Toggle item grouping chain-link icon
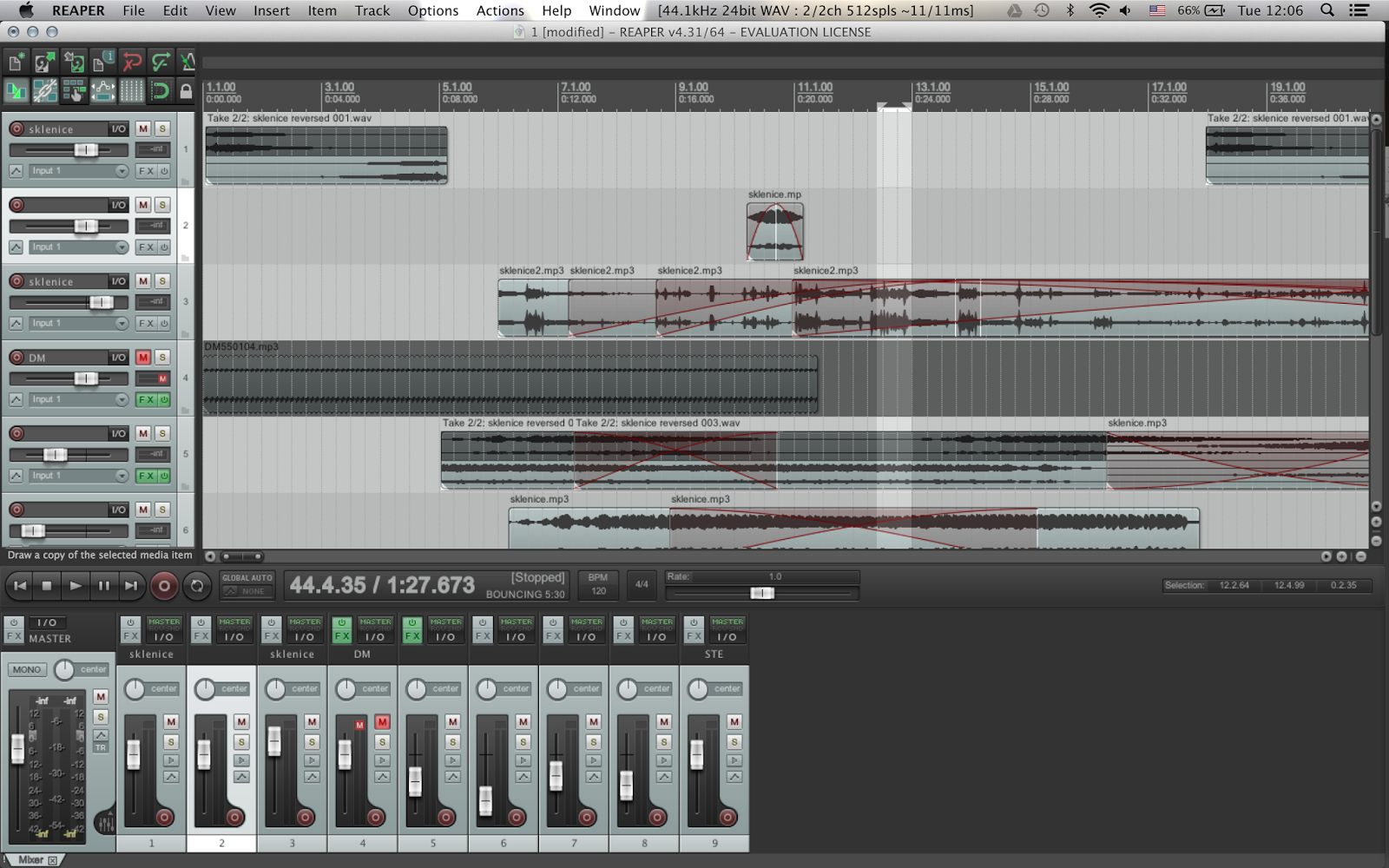This screenshot has width=1389, height=868. (44, 90)
